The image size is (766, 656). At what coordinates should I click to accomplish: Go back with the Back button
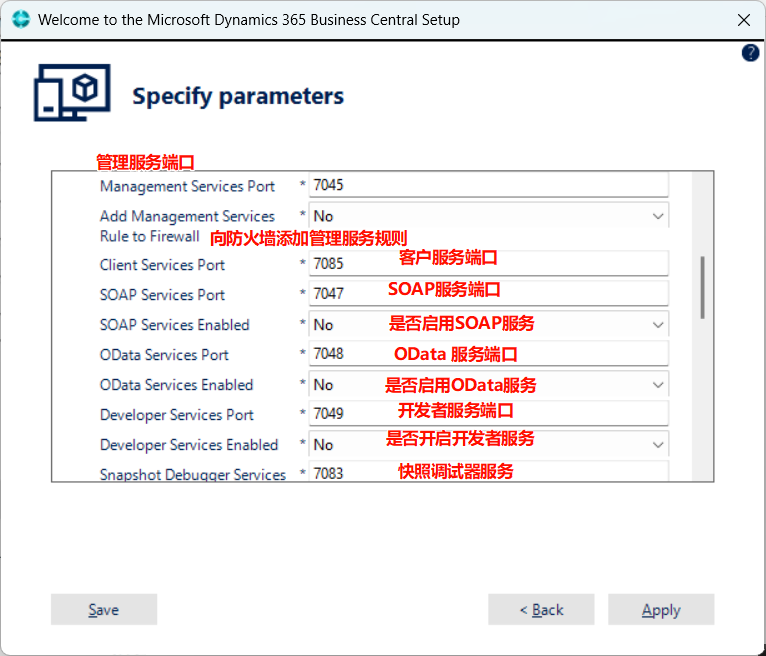(x=541, y=609)
